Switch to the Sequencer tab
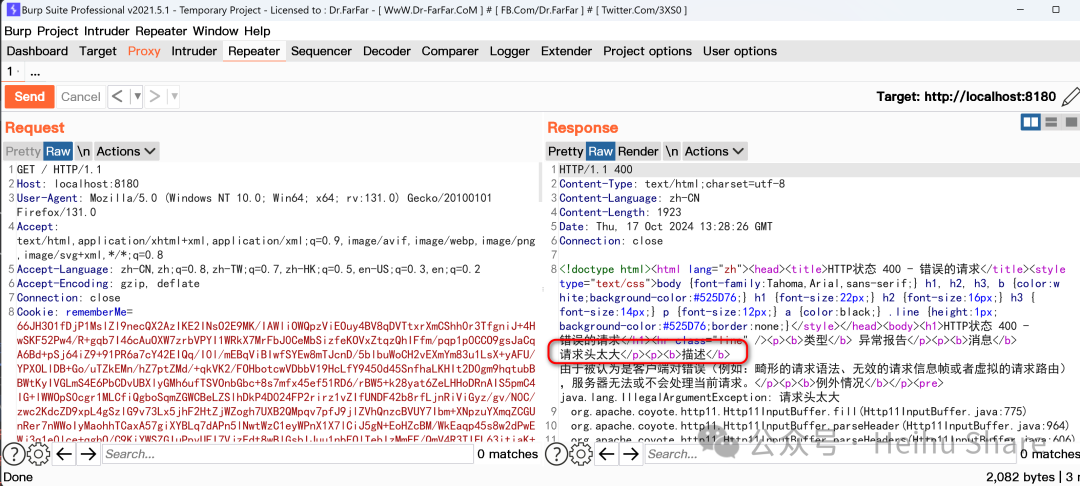This screenshot has height=486, width=1080. point(322,51)
